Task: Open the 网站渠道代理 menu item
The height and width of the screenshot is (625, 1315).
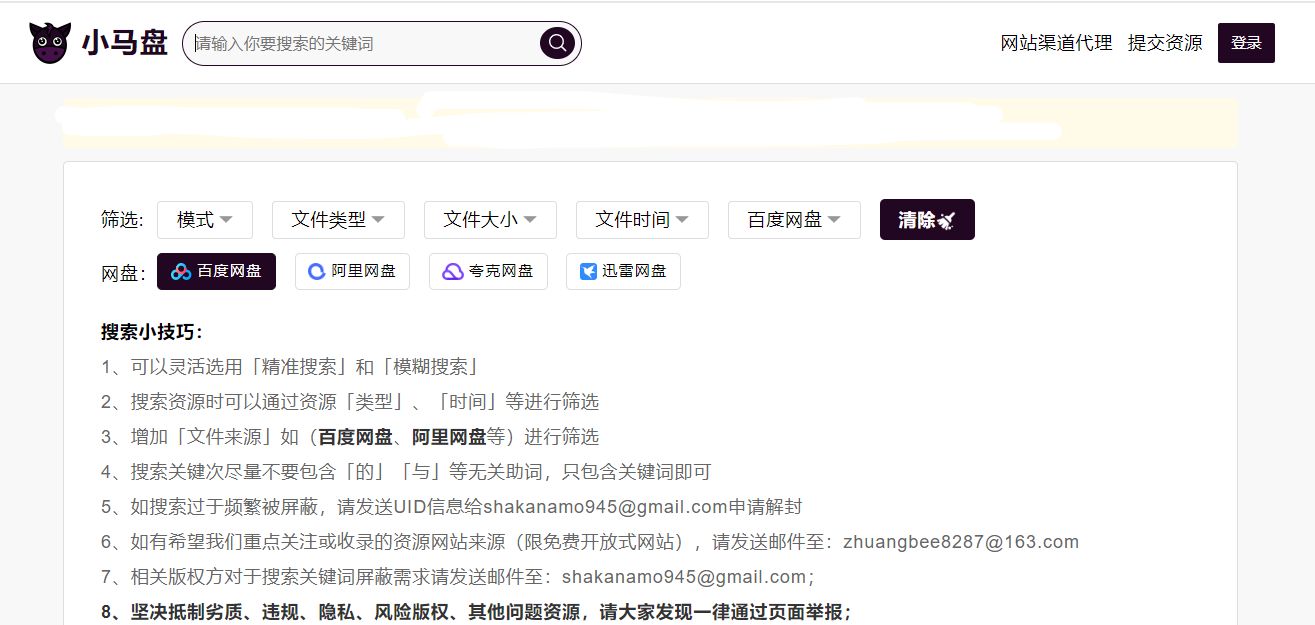Action: [x=1056, y=43]
